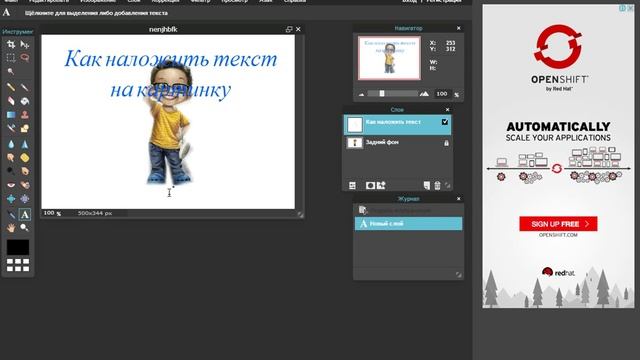Zoom out with small mountain icon

pos(361,94)
